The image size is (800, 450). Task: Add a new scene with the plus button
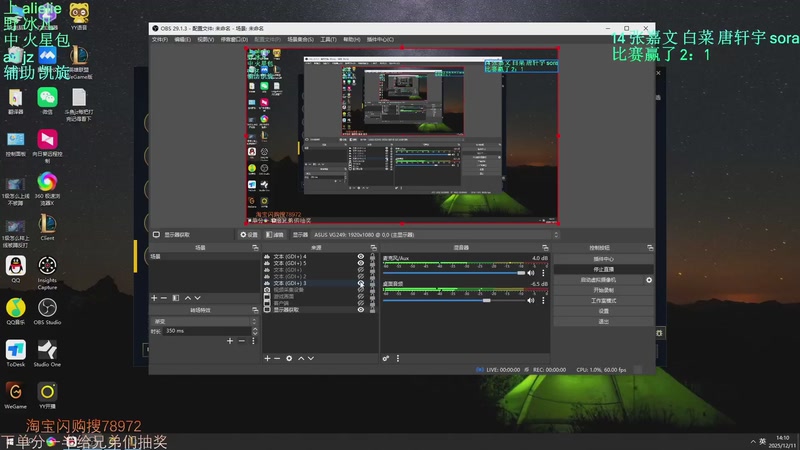click(154, 298)
